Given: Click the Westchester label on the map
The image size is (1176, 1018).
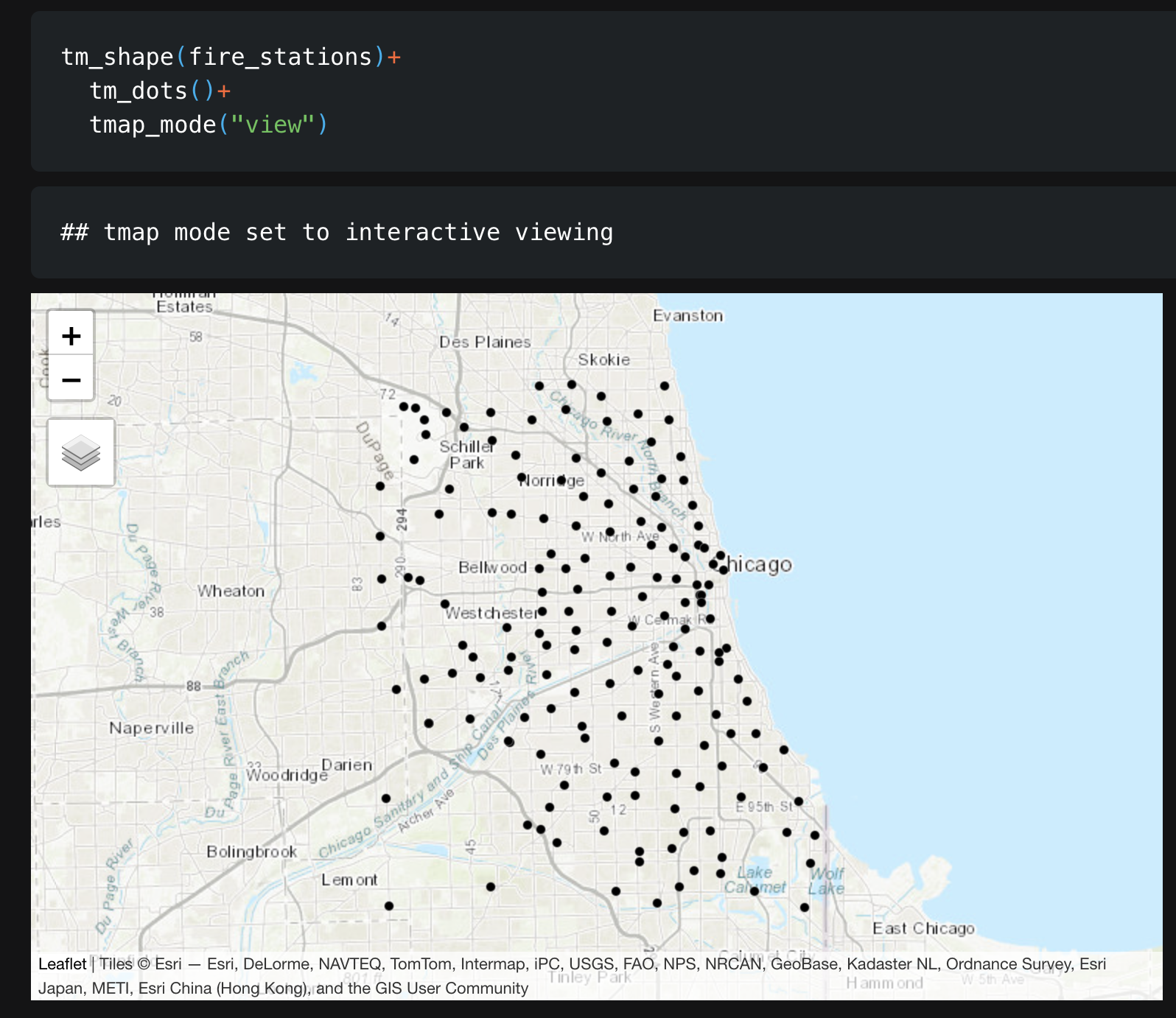Looking at the screenshot, I should [491, 613].
